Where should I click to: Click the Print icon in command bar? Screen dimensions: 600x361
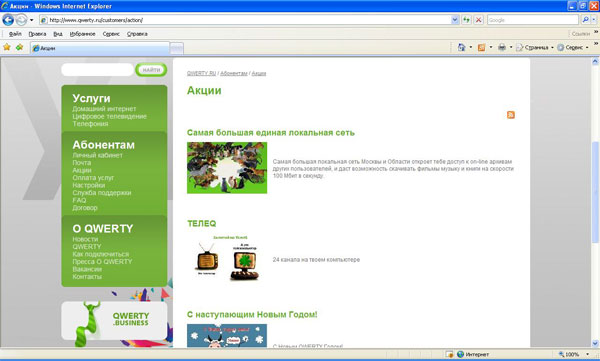coord(502,47)
